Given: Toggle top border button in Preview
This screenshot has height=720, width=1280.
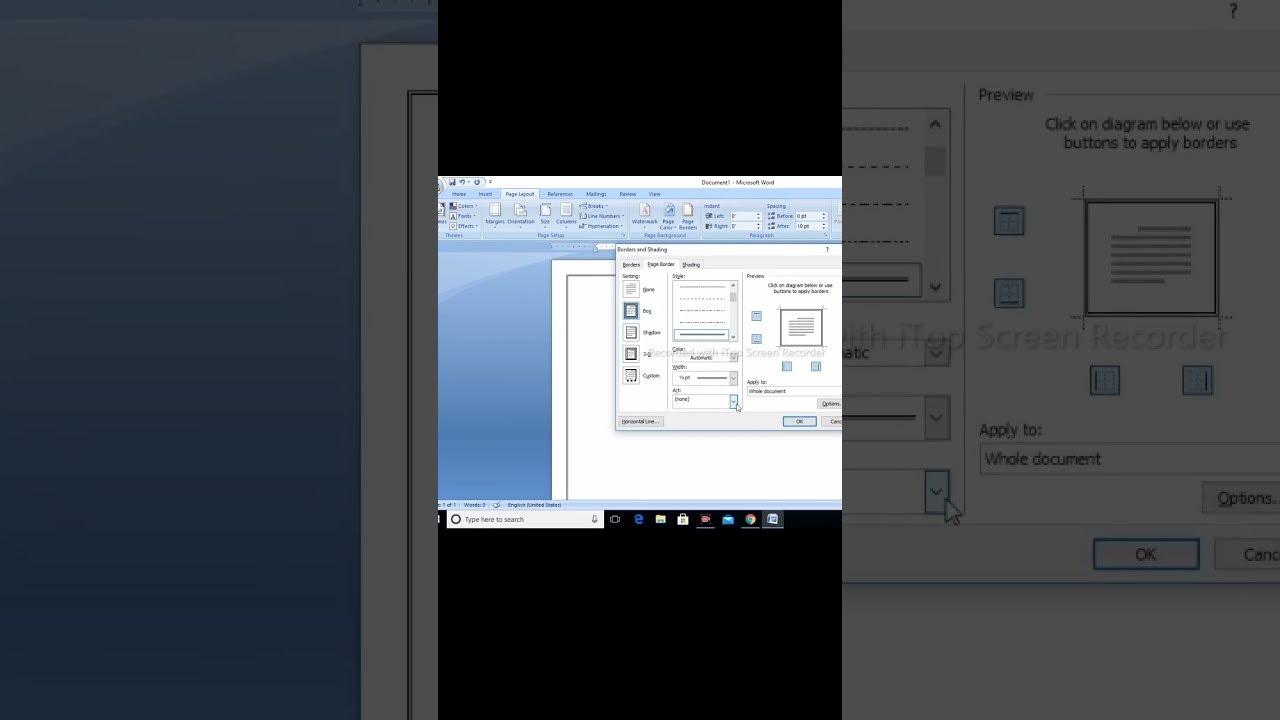Looking at the screenshot, I should pos(756,316).
